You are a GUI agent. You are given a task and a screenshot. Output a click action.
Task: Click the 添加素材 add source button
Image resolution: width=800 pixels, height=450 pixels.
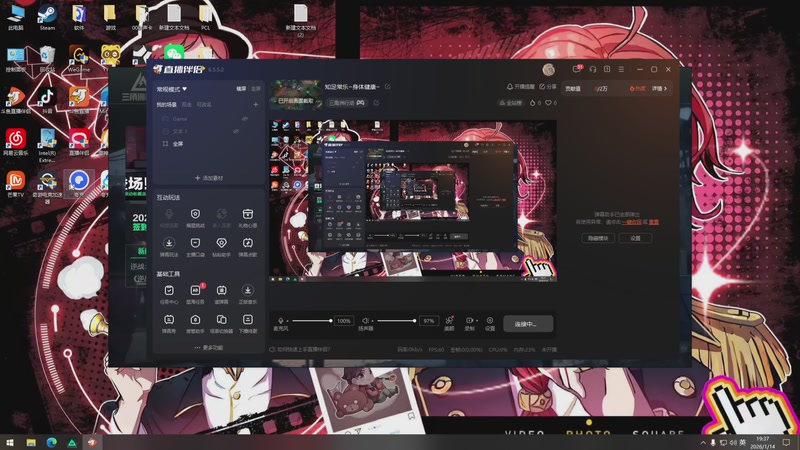(209, 178)
